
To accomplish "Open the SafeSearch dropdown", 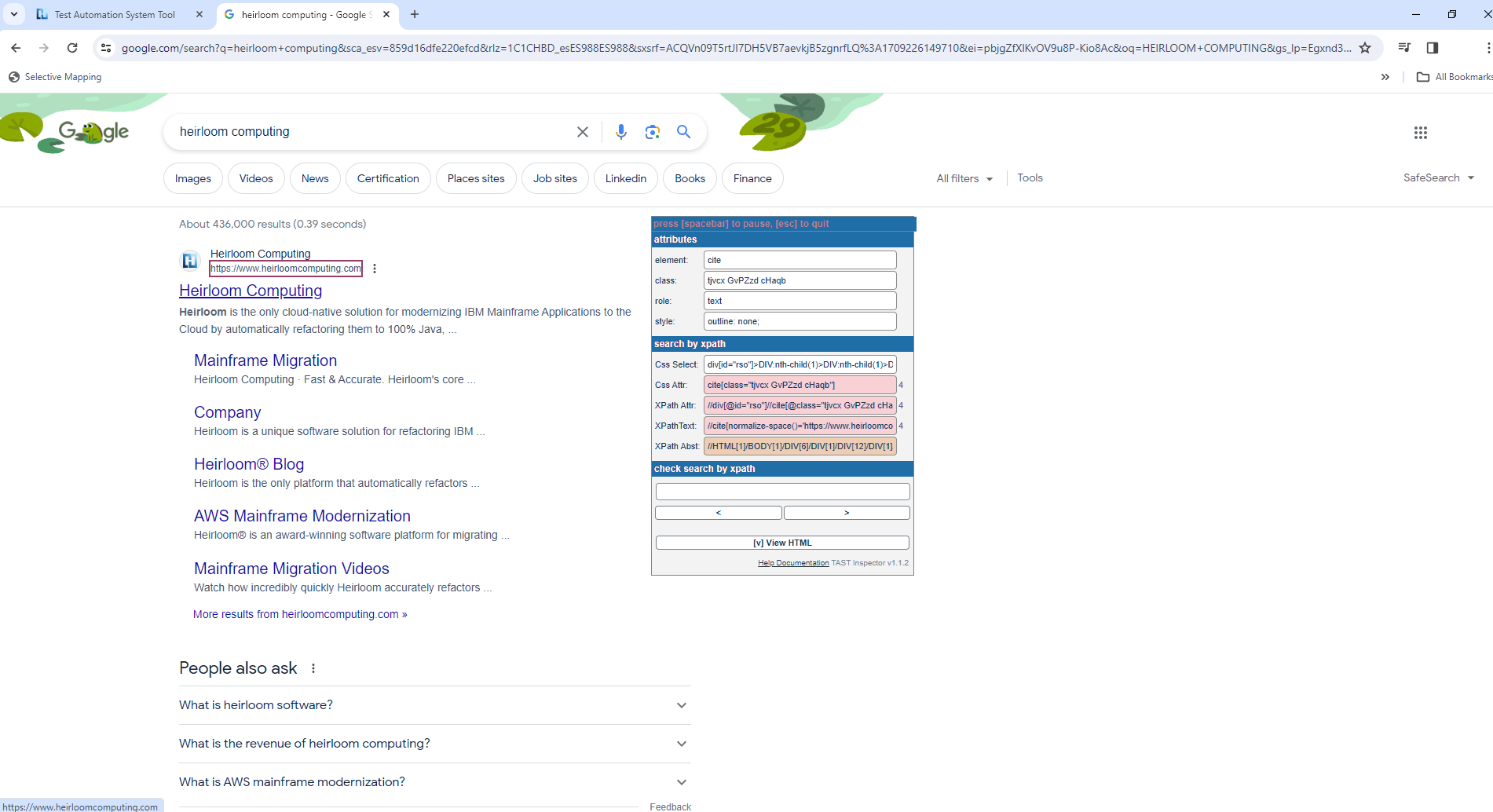I will pyautogui.click(x=1438, y=178).
